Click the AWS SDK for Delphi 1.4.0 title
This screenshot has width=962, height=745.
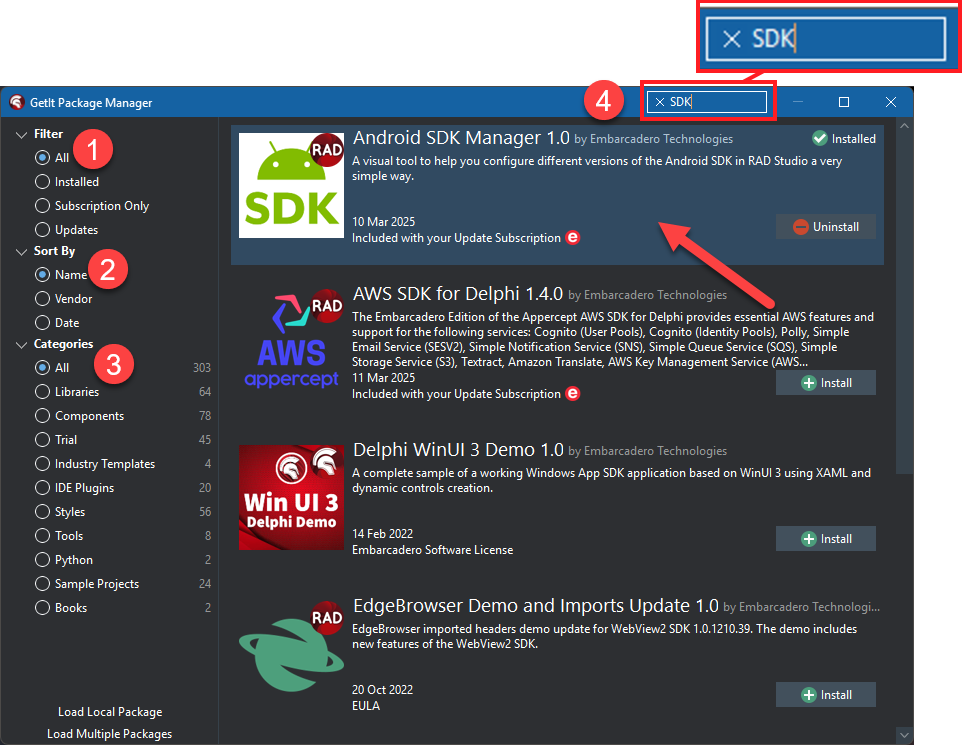pyautogui.click(x=458, y=293)
